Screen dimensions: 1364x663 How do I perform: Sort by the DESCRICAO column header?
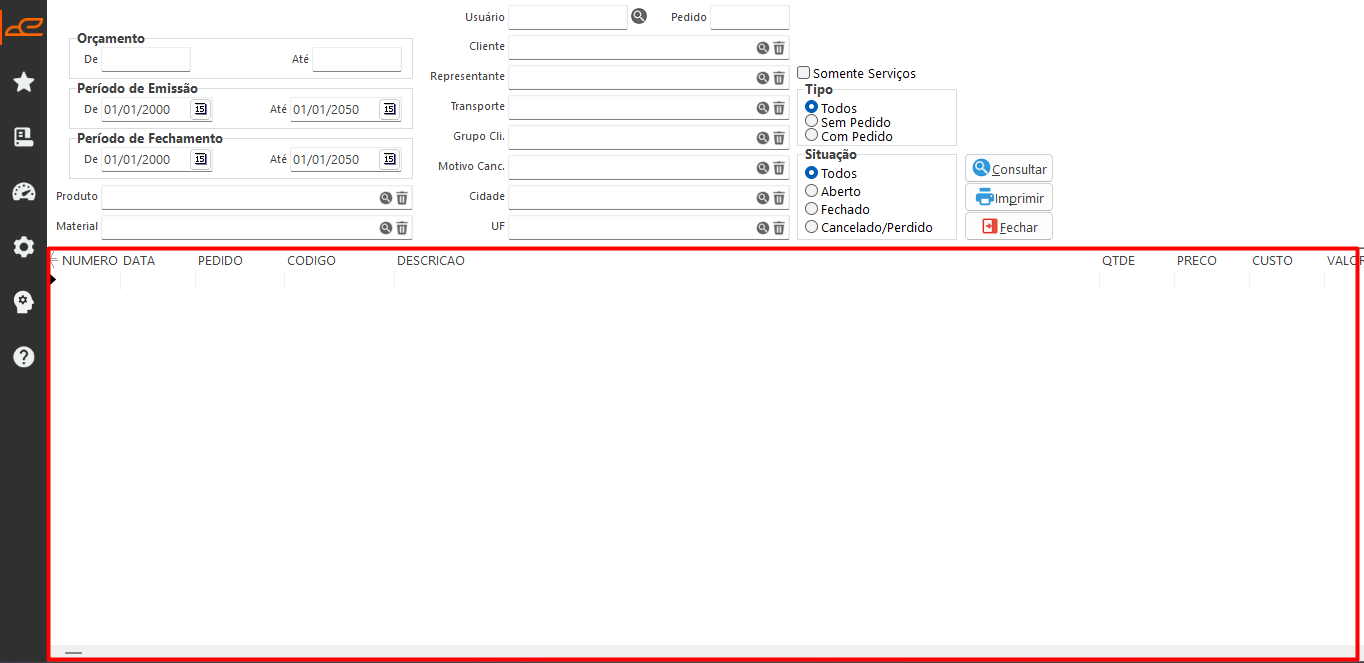431,261
